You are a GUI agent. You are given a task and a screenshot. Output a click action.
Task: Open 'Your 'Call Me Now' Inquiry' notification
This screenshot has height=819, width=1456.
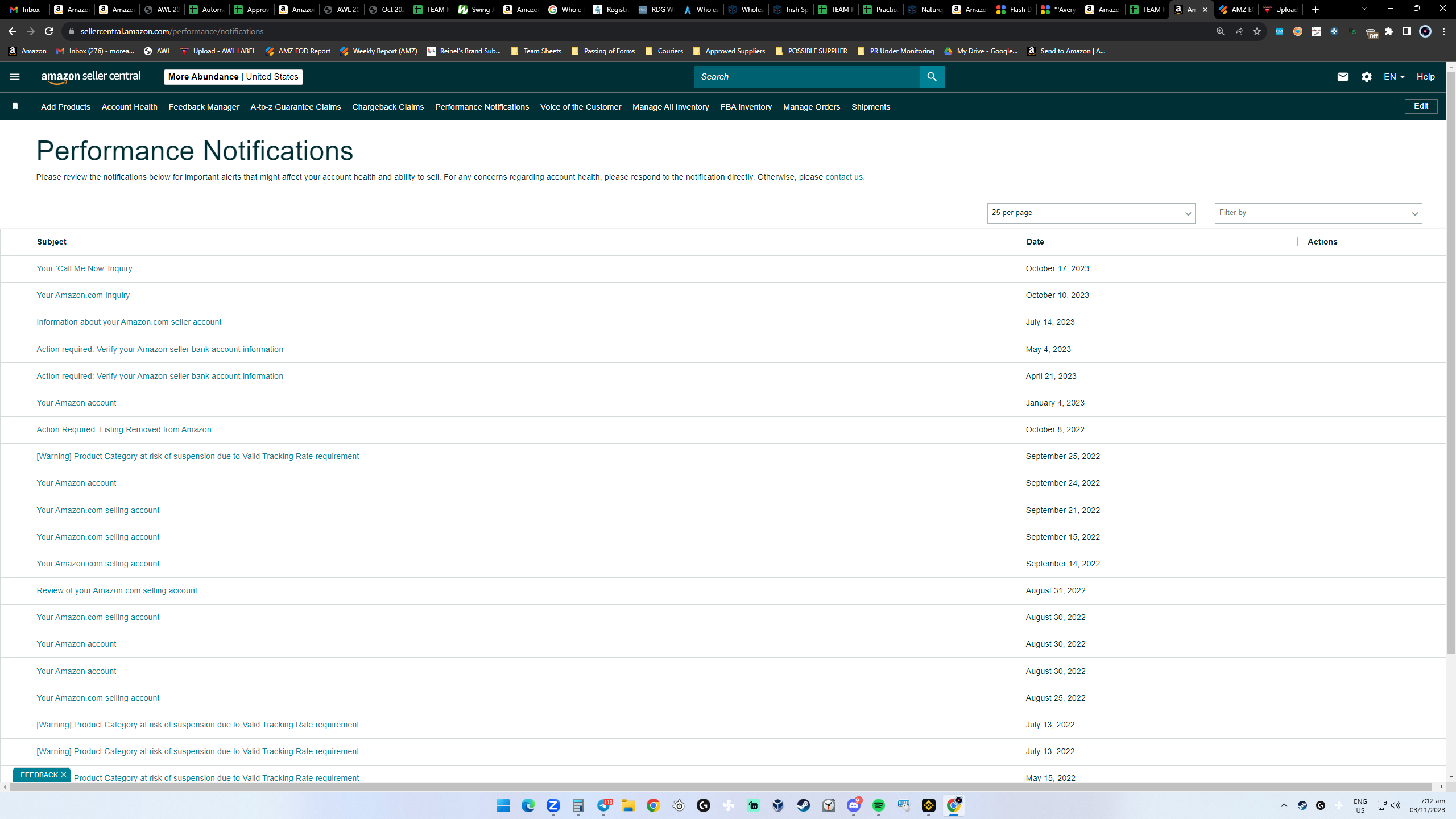[84, 269]
